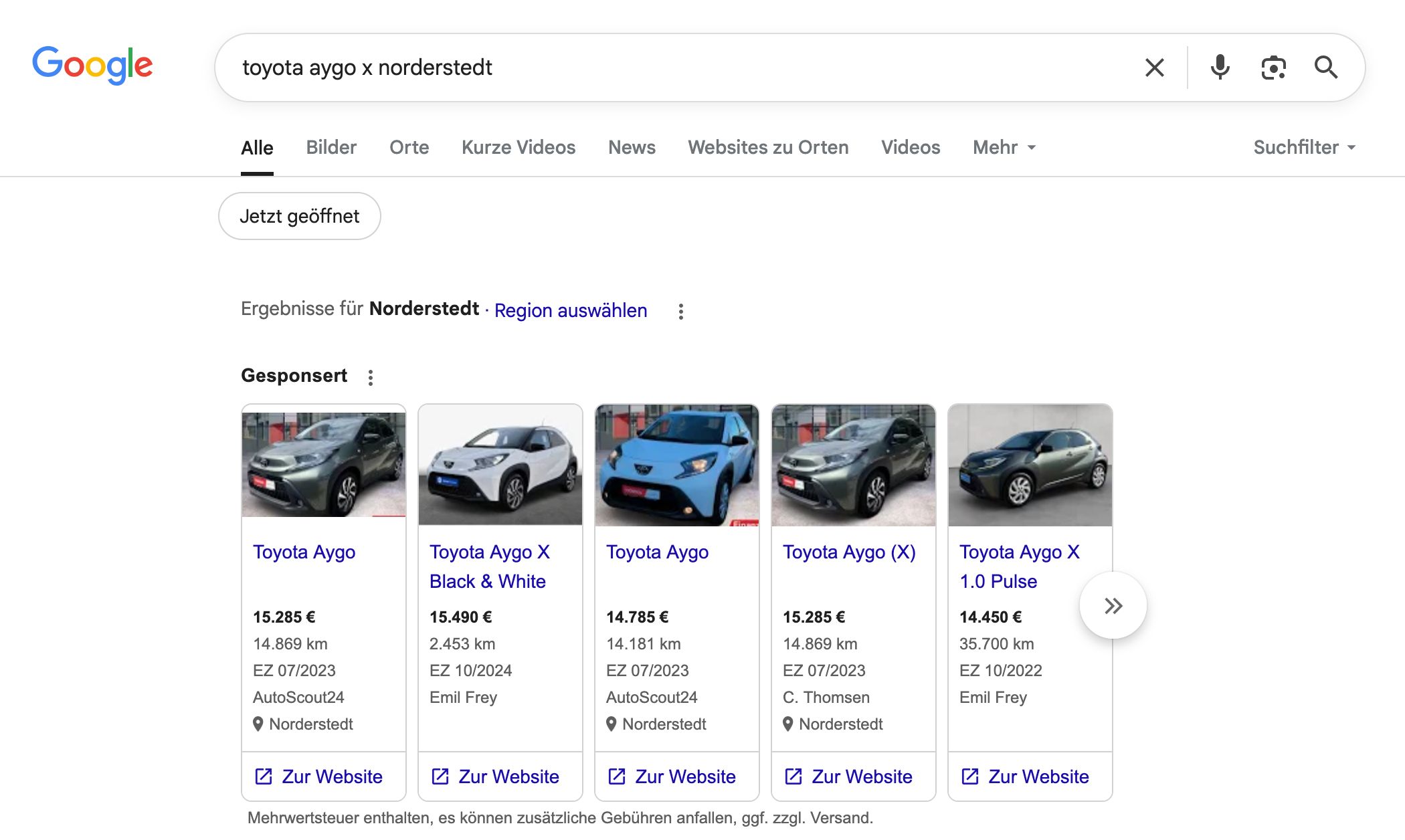Click the bold Norderstedt results location
Screen dimensions: 1405x840
(424, 309)
